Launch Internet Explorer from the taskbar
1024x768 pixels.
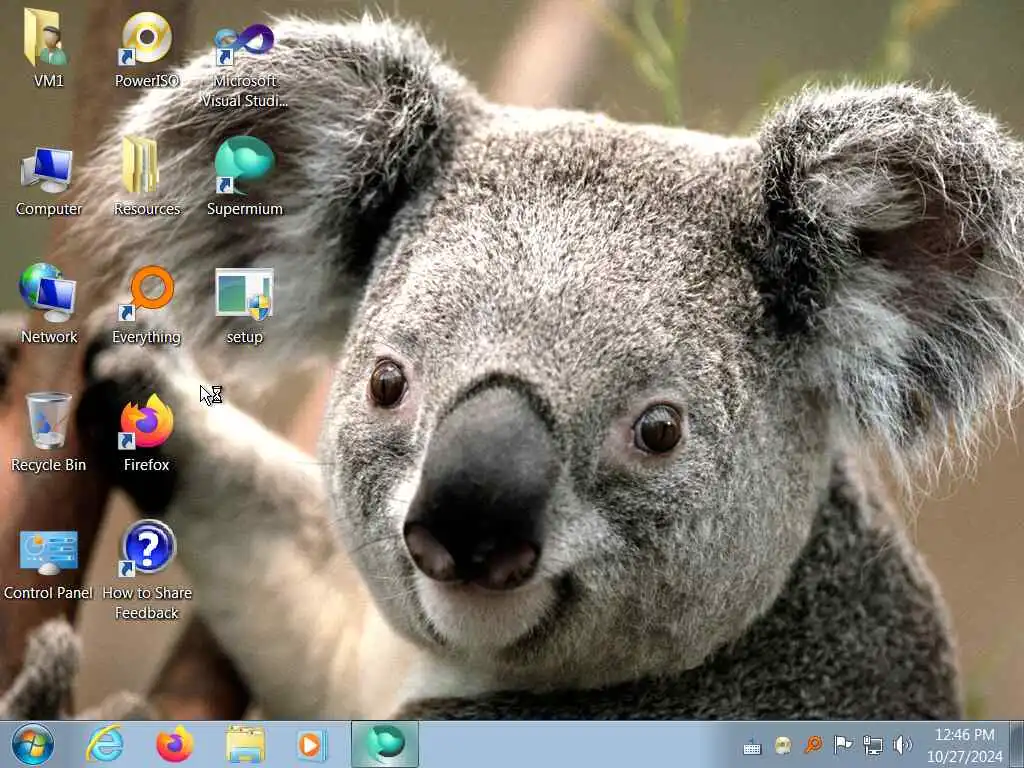tap(105, 744)
